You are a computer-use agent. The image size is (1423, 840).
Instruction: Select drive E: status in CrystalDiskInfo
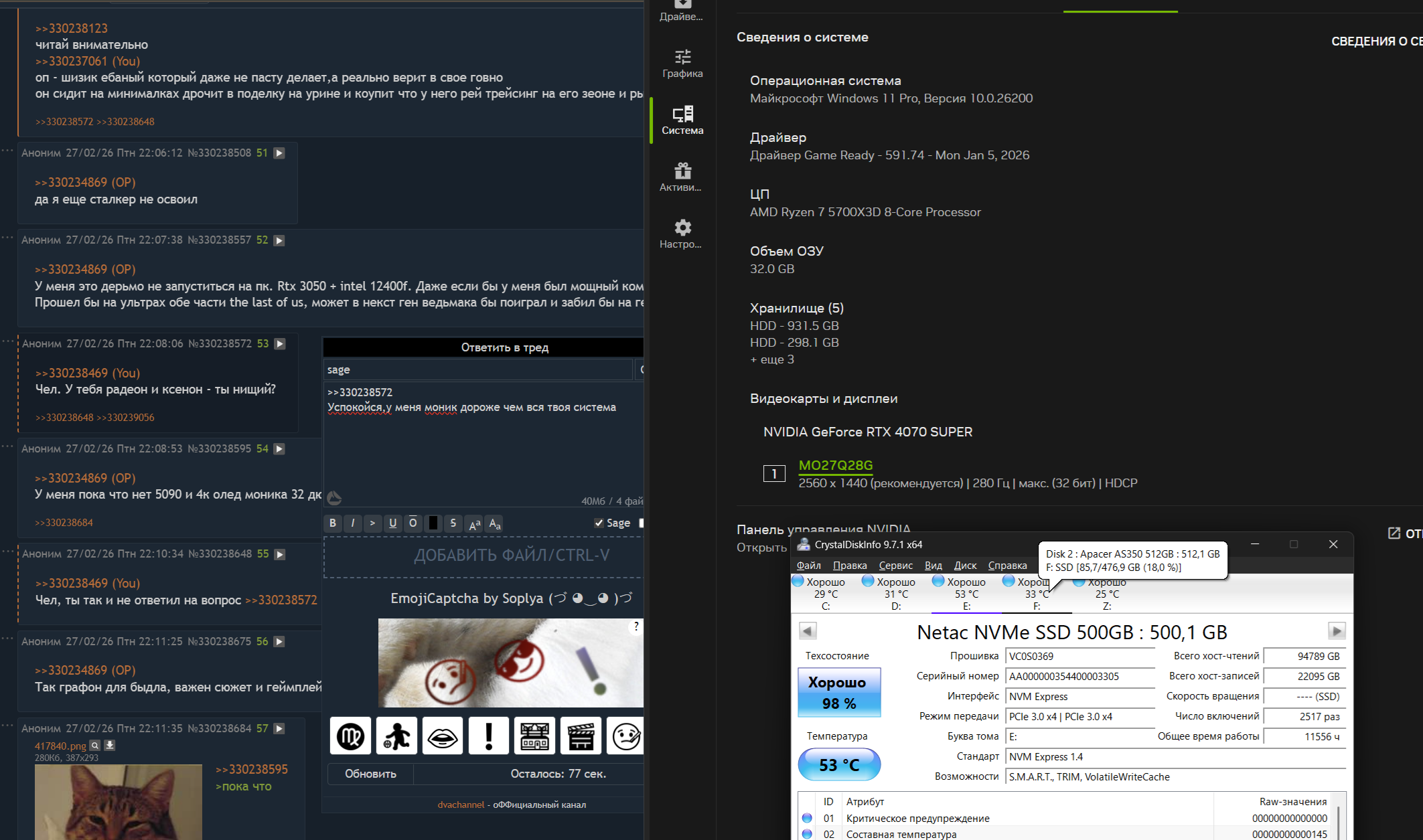pyautogui.click(x=966, y=593)
